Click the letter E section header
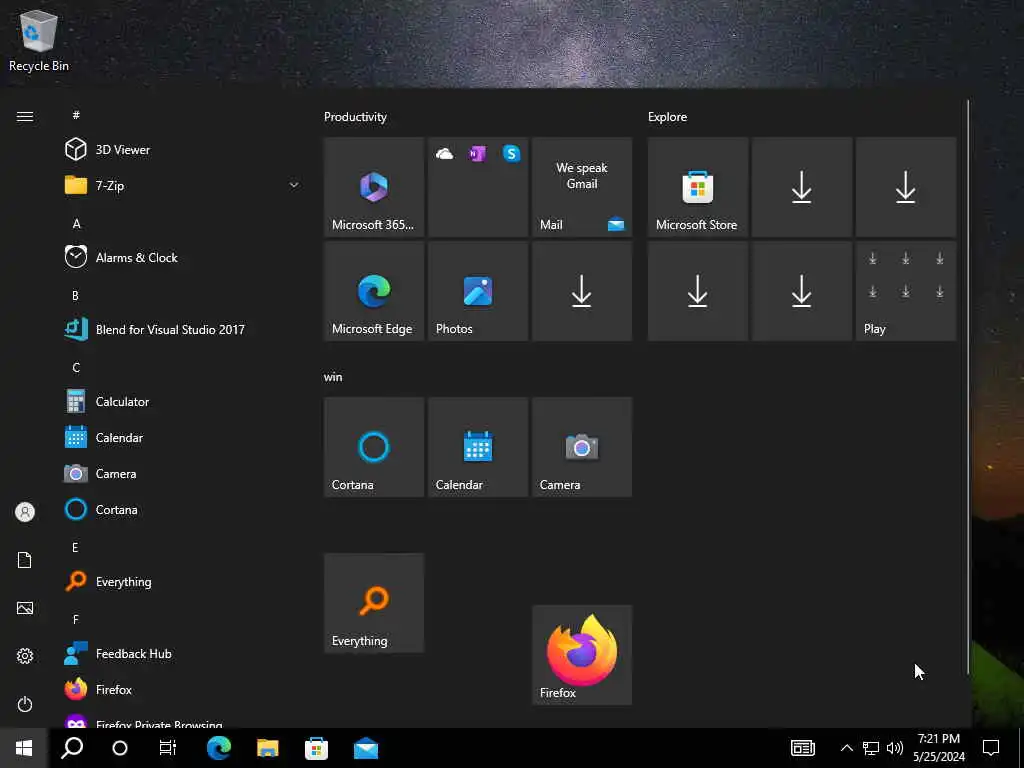The height and width of the screenshot is (768, 1024). point(76,547)
